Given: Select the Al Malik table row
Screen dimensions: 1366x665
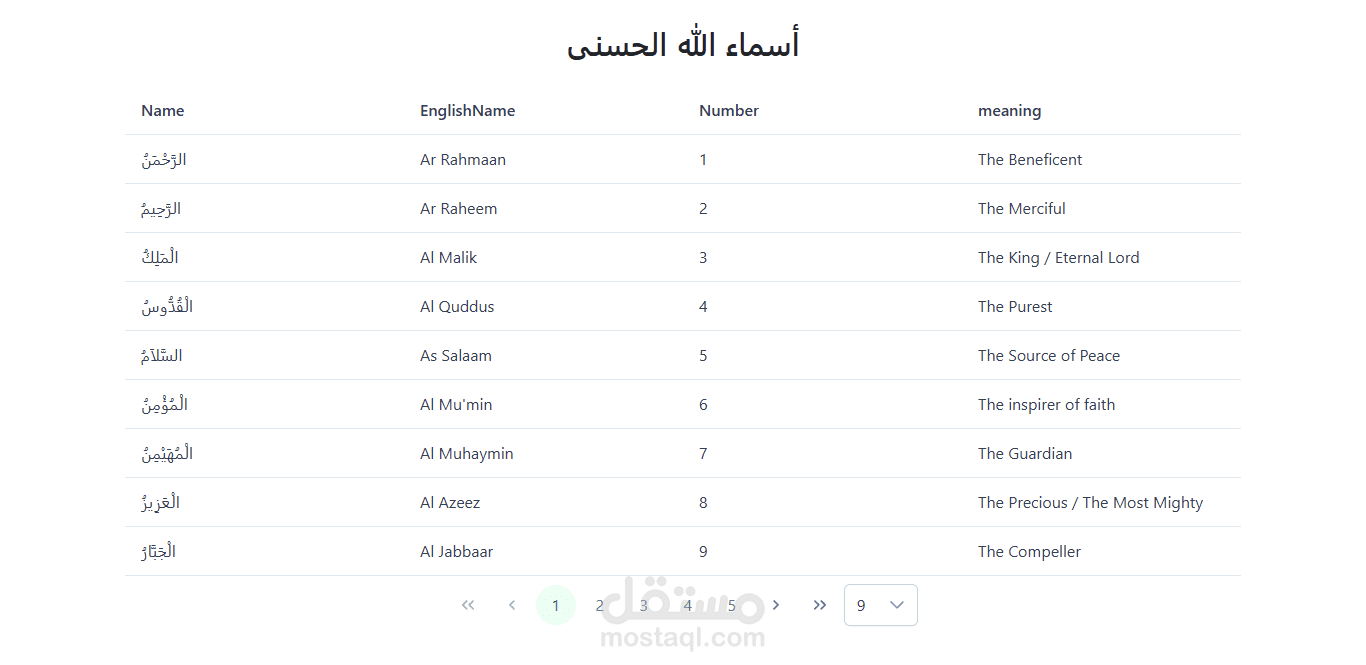Looking at the screenshot, I should (x=683, y=258).
